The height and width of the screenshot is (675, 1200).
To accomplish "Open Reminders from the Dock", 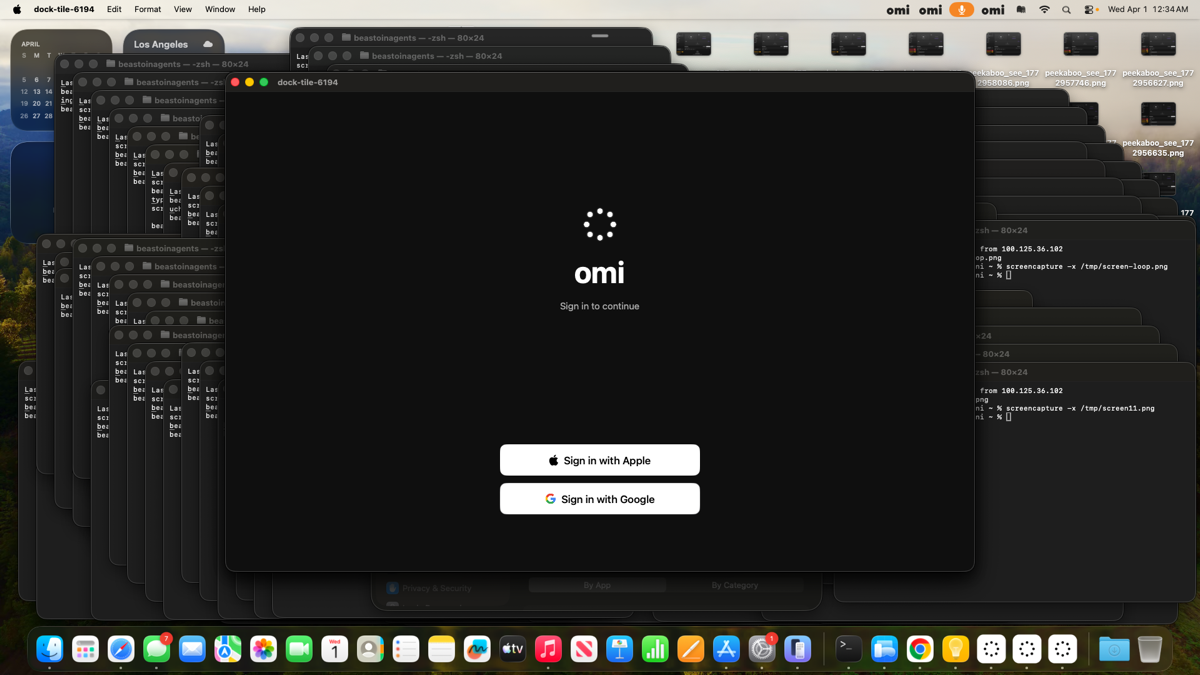I will click(406, 649).
